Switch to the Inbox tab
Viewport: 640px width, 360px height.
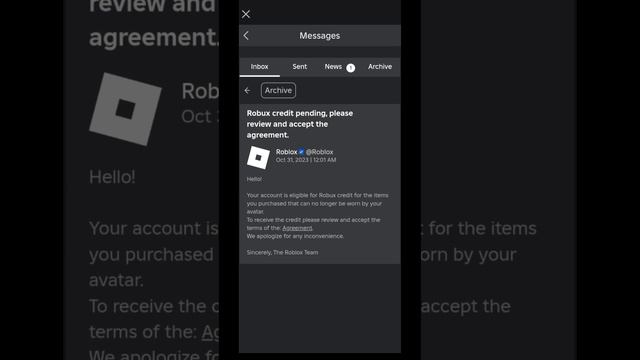[x=260, y=67]
